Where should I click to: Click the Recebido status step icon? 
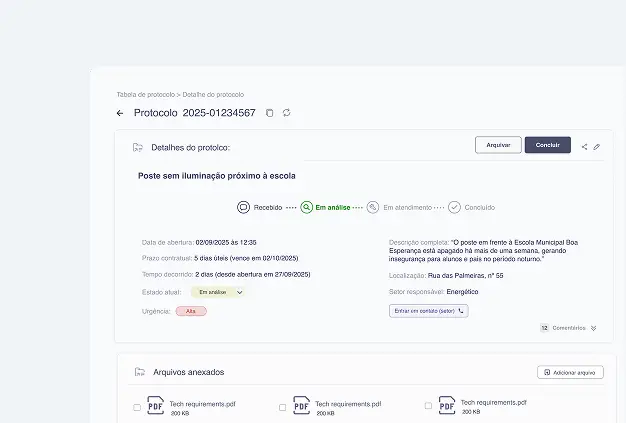pos(243,207)
